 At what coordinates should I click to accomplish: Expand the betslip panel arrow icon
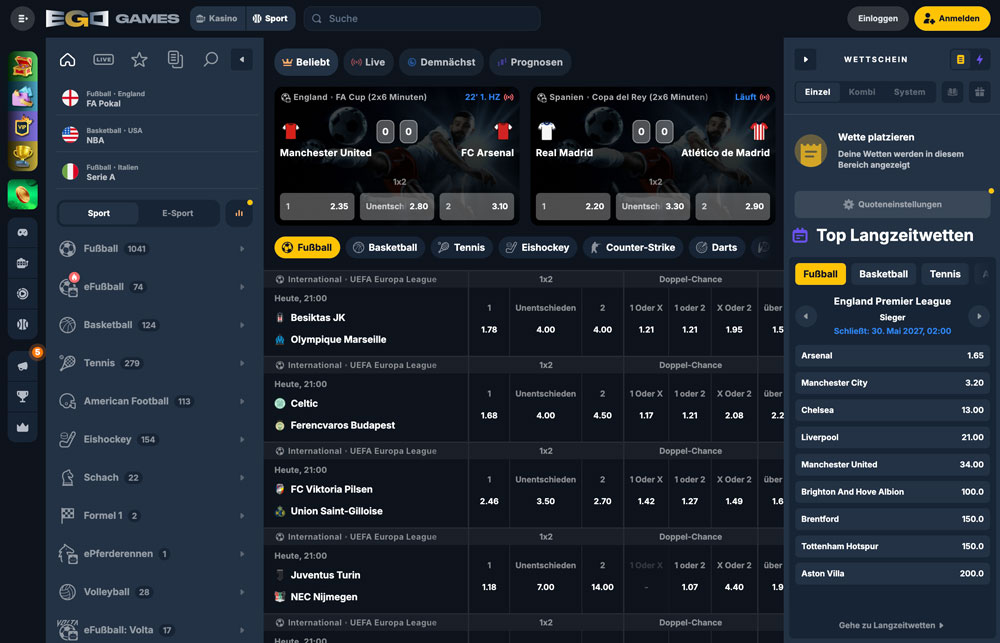[x=805, y=59]
